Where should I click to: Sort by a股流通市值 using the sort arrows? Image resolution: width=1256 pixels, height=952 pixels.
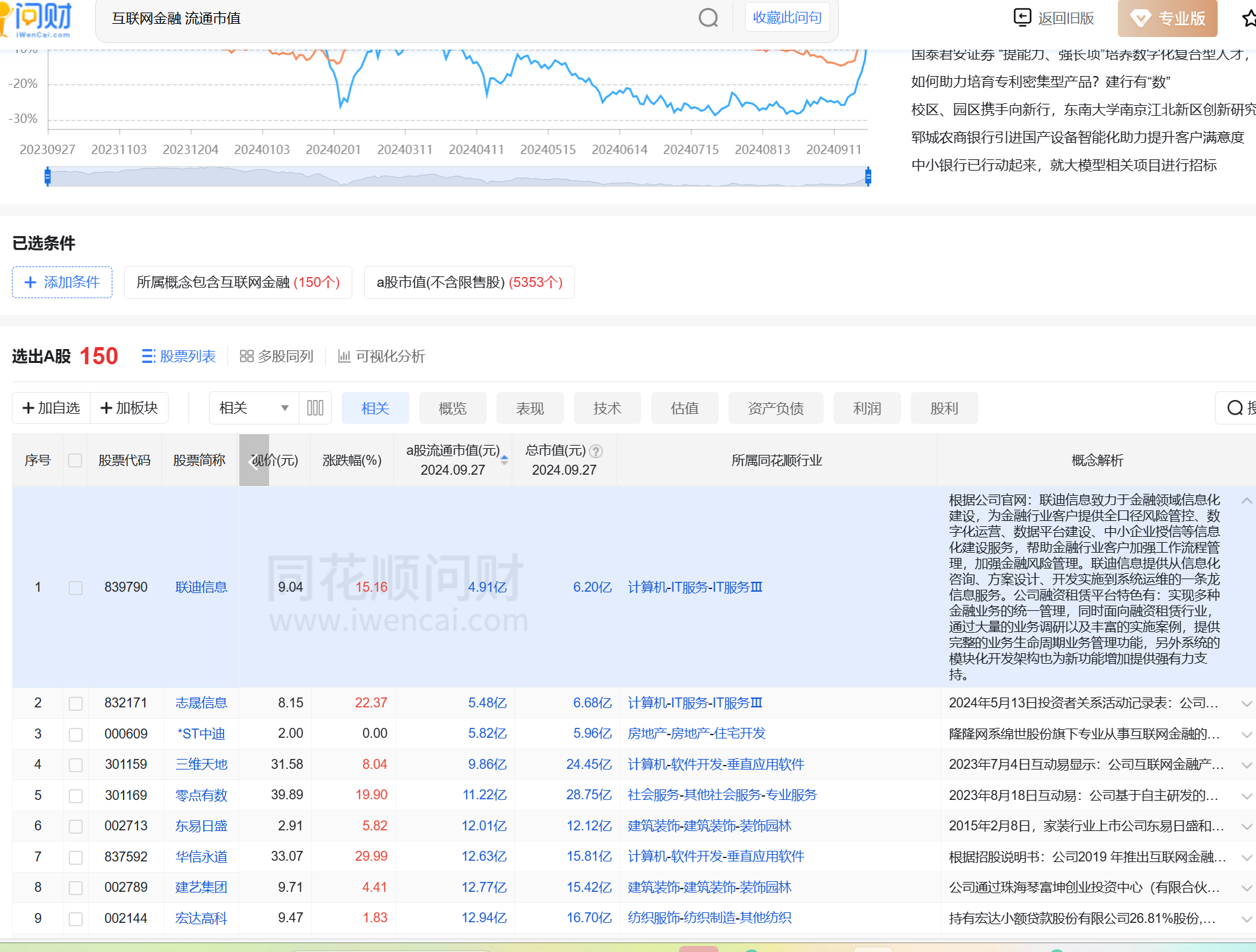[504, 460]
